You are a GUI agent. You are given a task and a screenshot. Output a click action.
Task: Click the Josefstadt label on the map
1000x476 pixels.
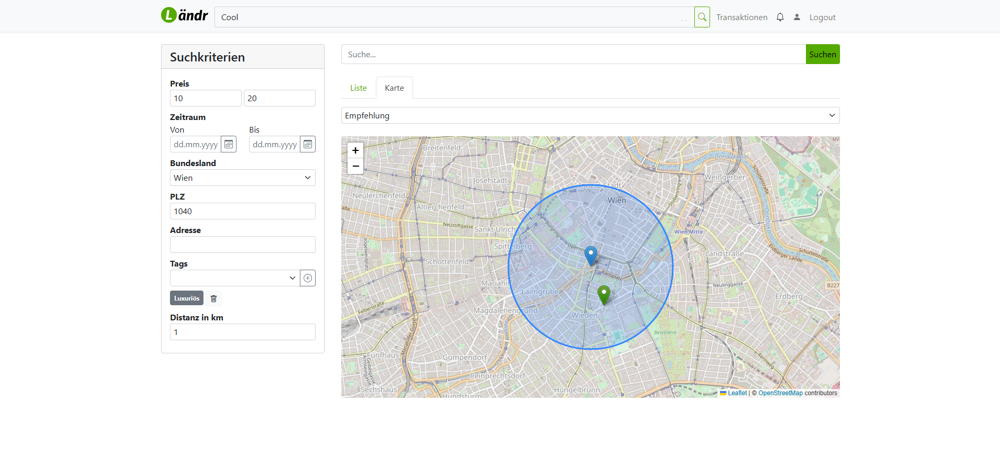(x=489, y=181)
